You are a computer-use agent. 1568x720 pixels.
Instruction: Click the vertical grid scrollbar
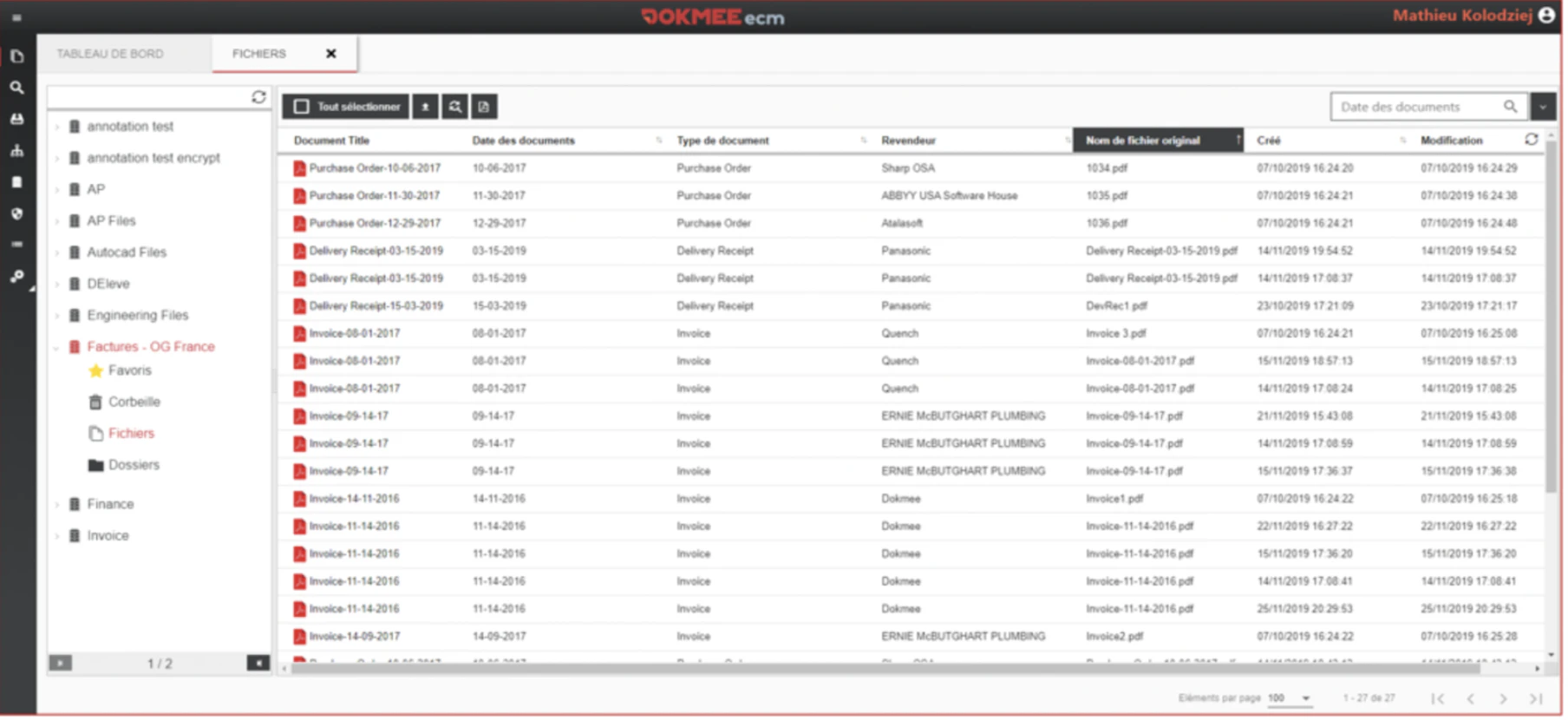tap(1551, 317)
